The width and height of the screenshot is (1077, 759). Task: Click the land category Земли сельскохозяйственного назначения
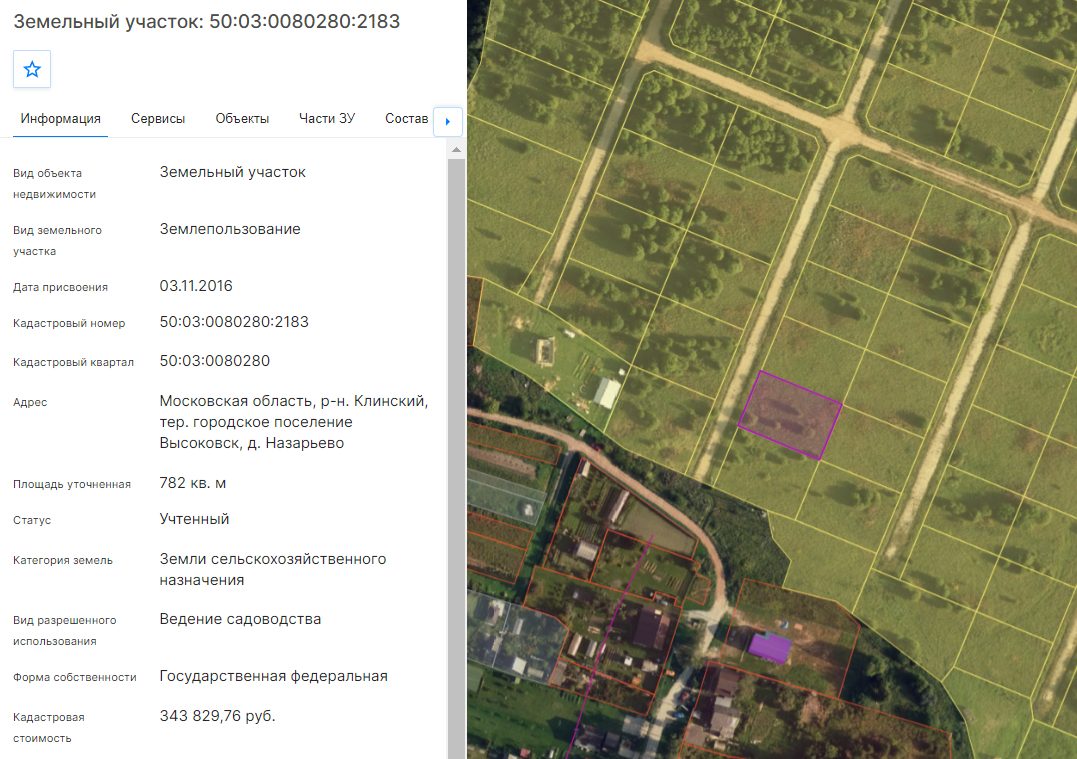(x=273, y=569)
